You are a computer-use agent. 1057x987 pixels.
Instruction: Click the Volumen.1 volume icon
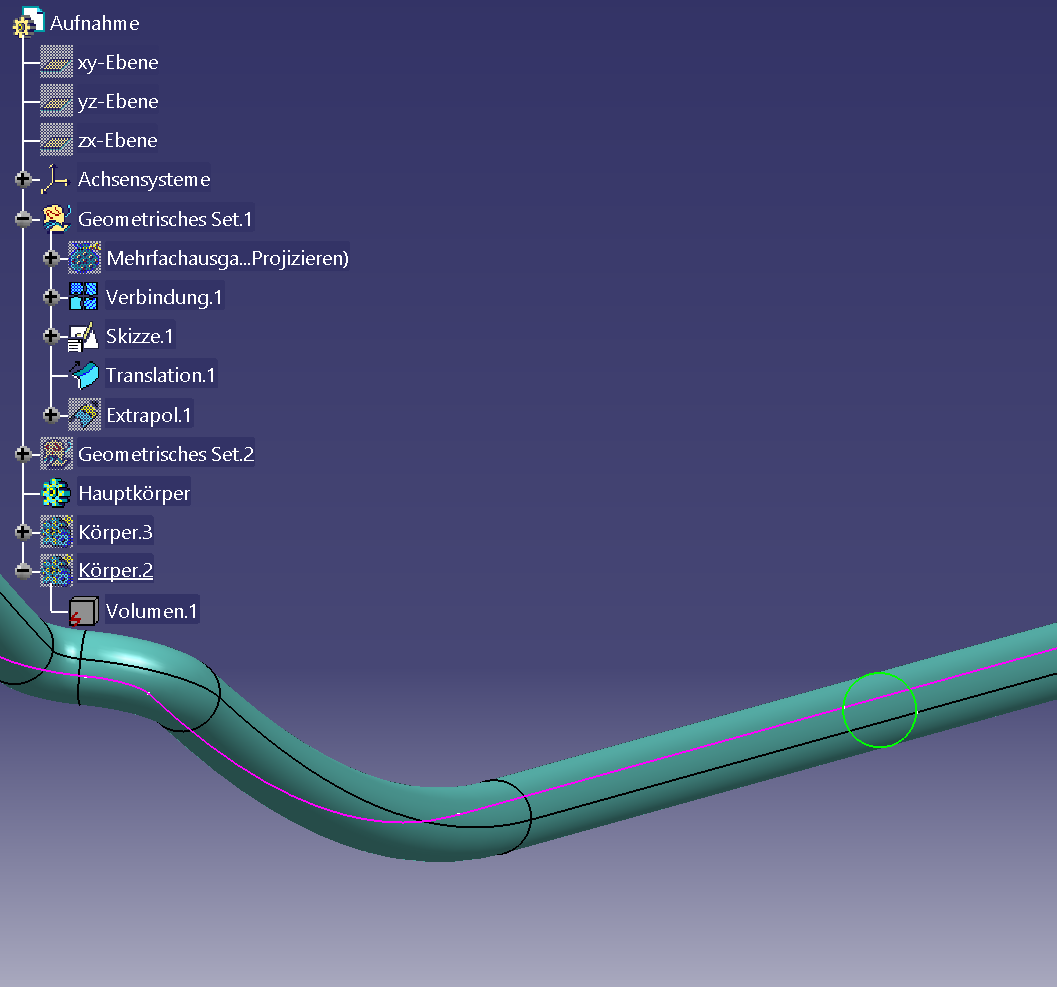tap(84, 611)
